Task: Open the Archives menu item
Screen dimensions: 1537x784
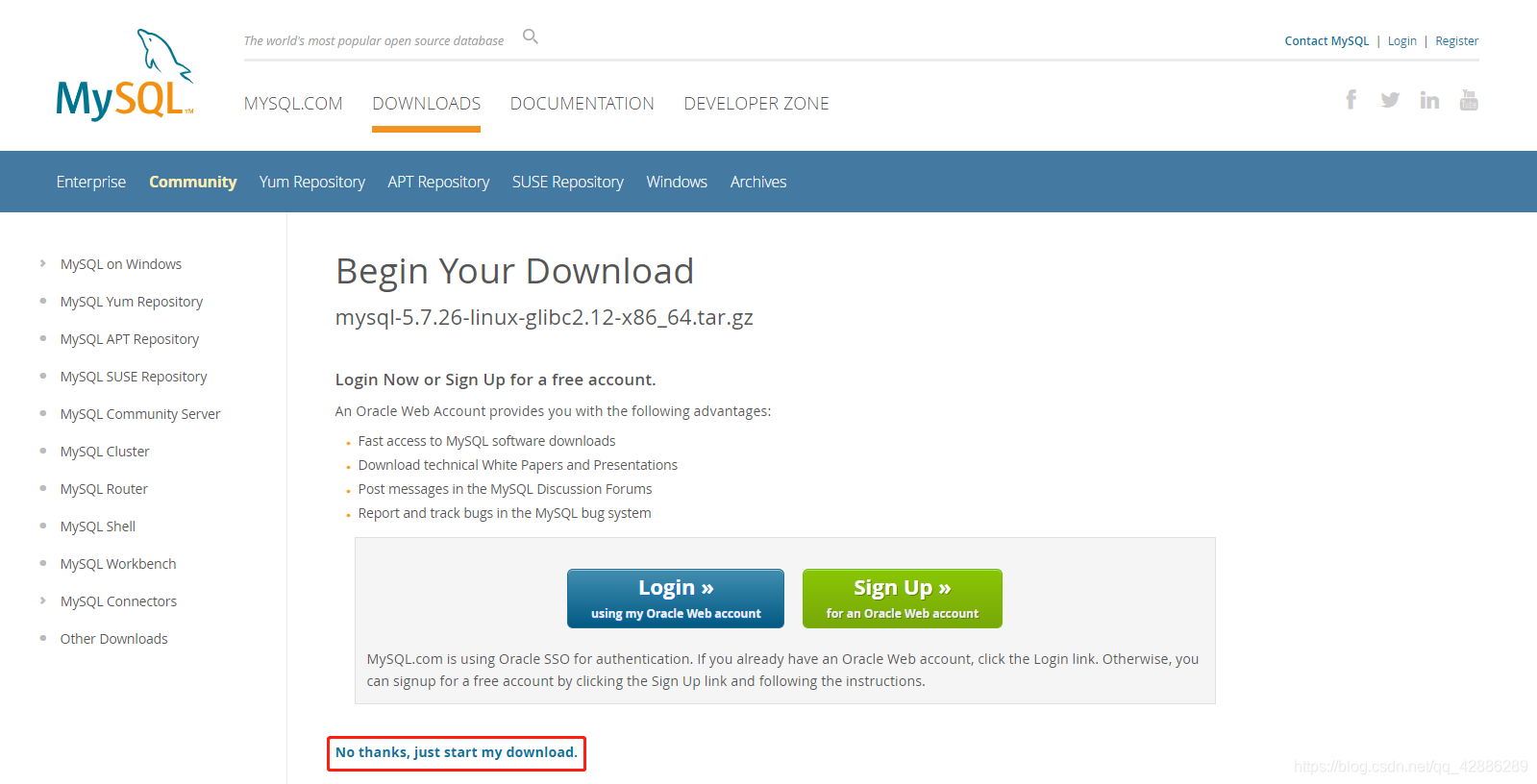Action: click(758, 182)
